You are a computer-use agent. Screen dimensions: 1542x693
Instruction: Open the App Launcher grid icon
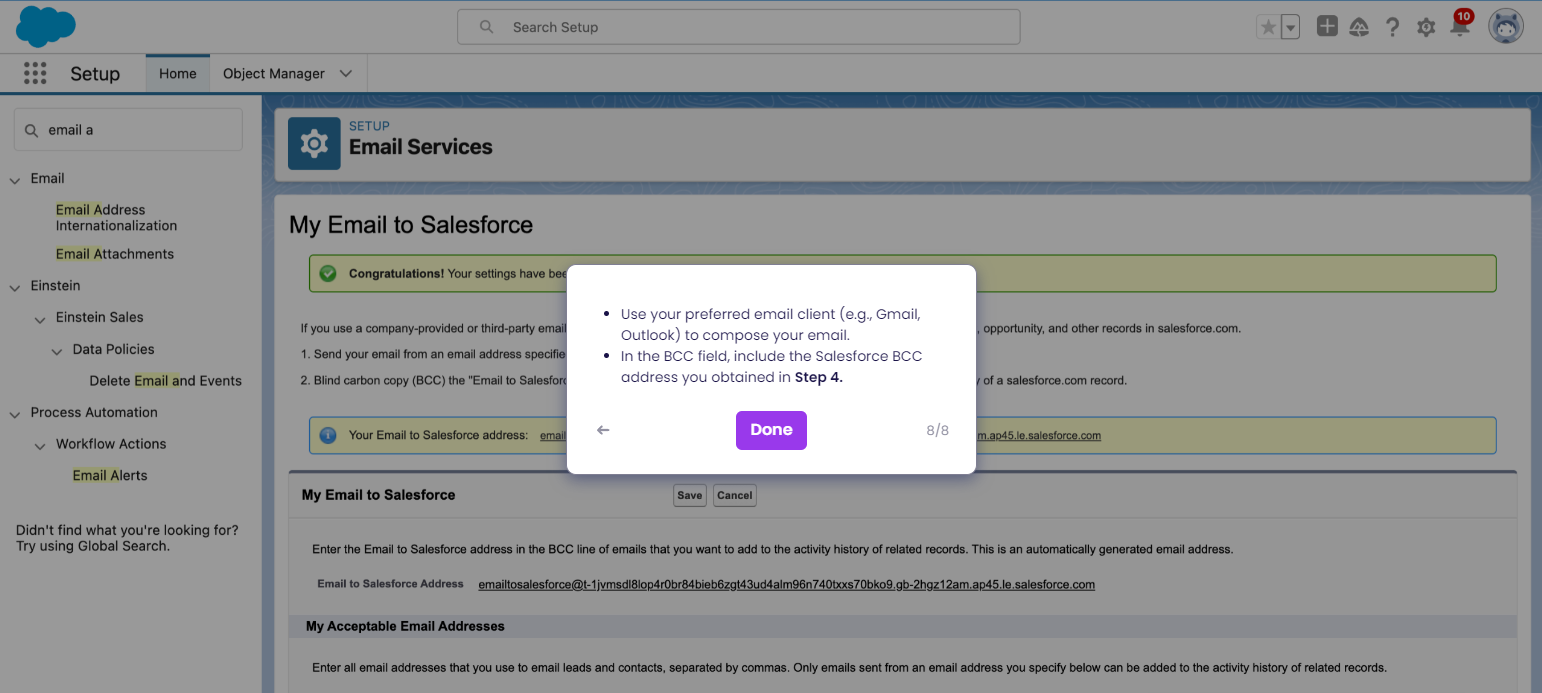[x=35, y=73]
